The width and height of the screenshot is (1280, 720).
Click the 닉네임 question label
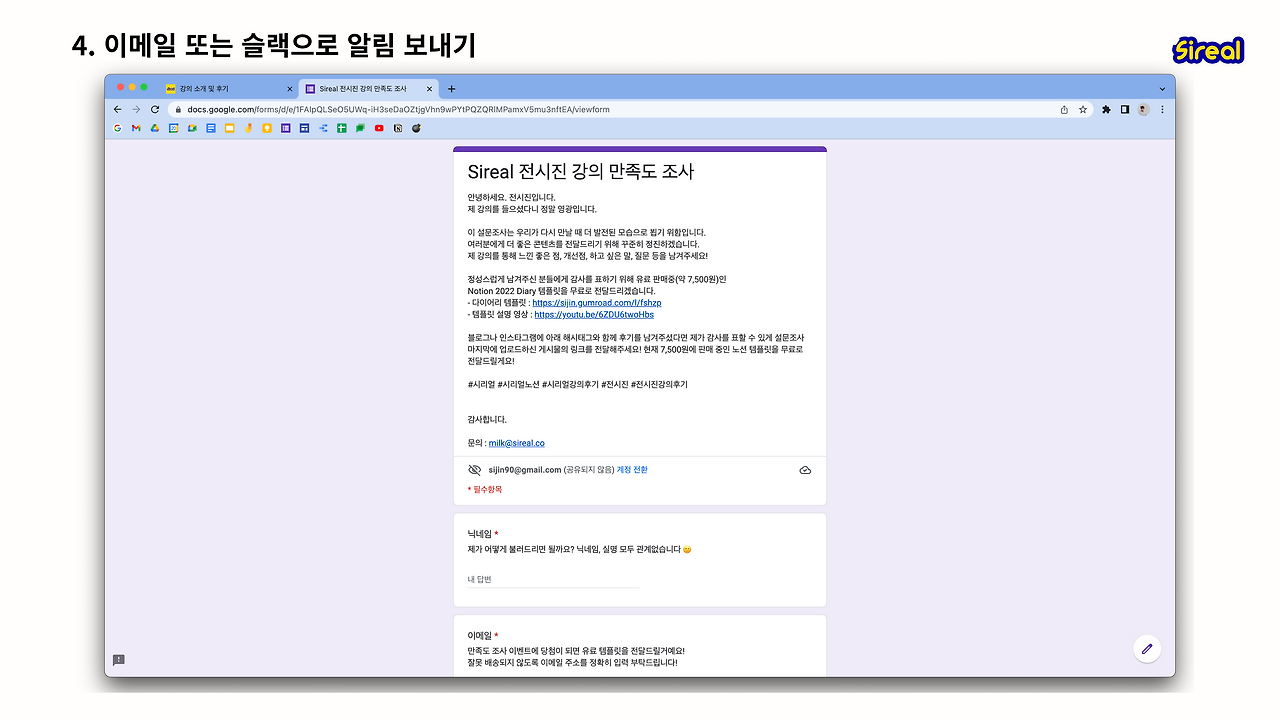pos(482,534)
